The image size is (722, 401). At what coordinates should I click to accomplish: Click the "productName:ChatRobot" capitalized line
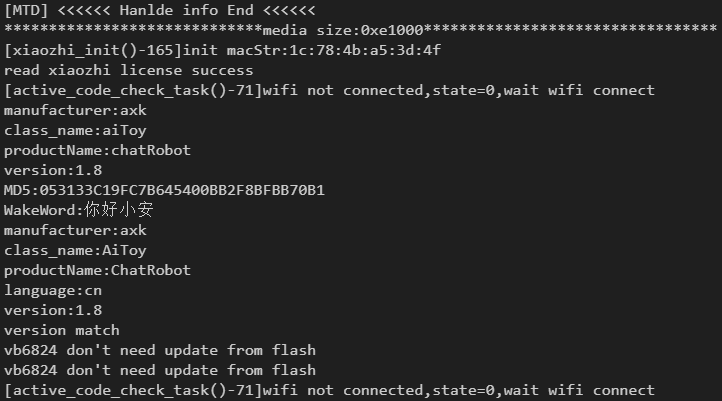click(x=97, y=270)
